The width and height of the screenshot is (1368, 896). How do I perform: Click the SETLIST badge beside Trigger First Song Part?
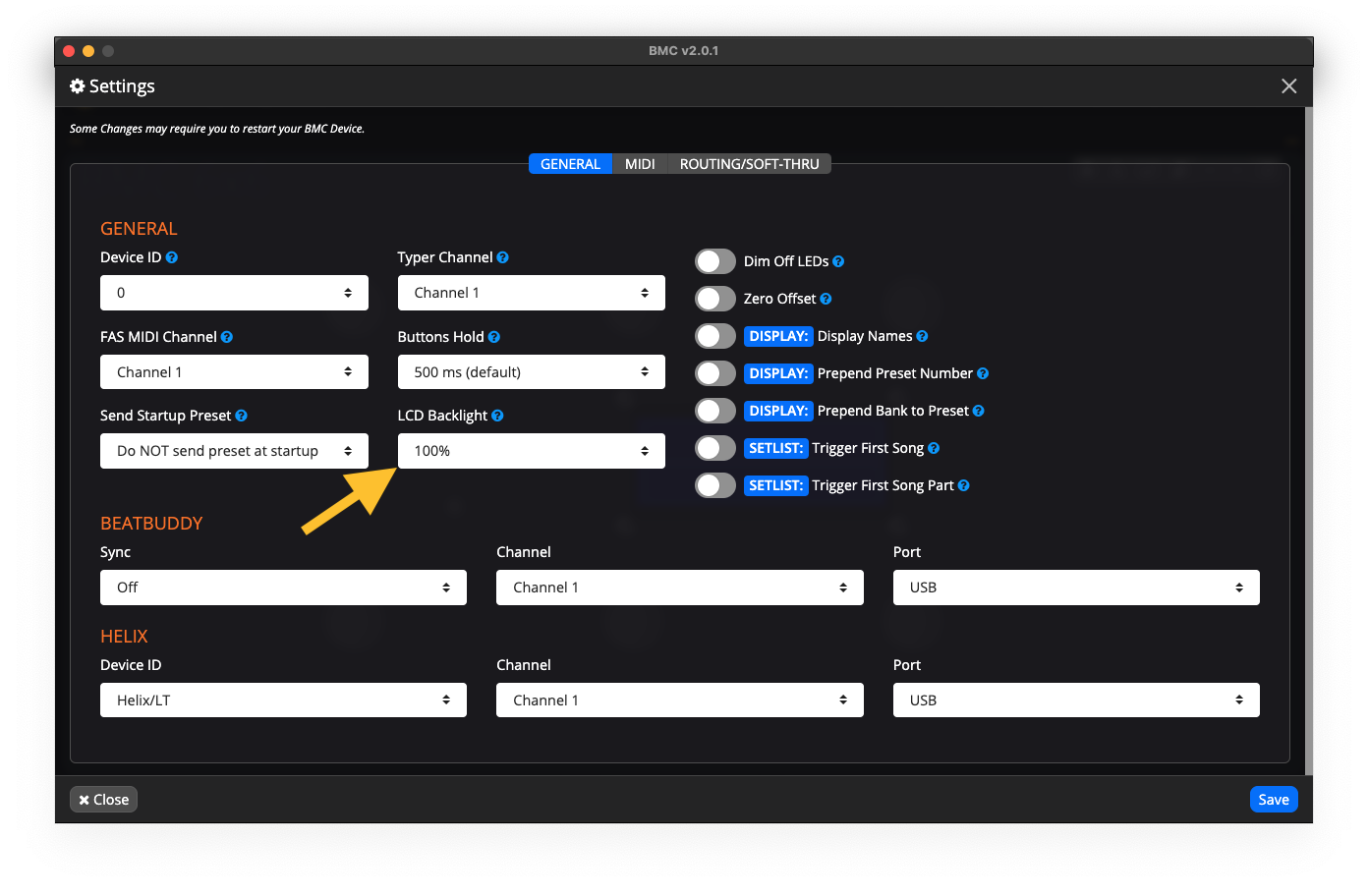tap(776, 485)
